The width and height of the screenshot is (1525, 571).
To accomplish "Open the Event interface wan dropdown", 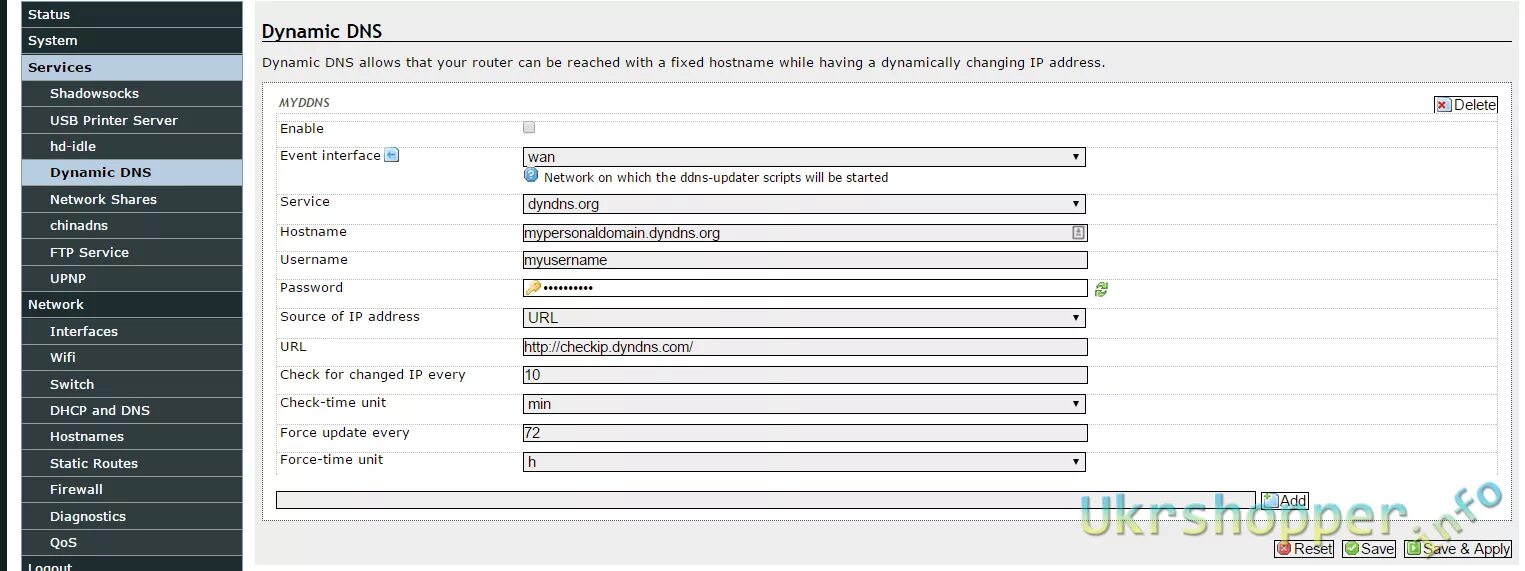I will click(x=804, y=157).
